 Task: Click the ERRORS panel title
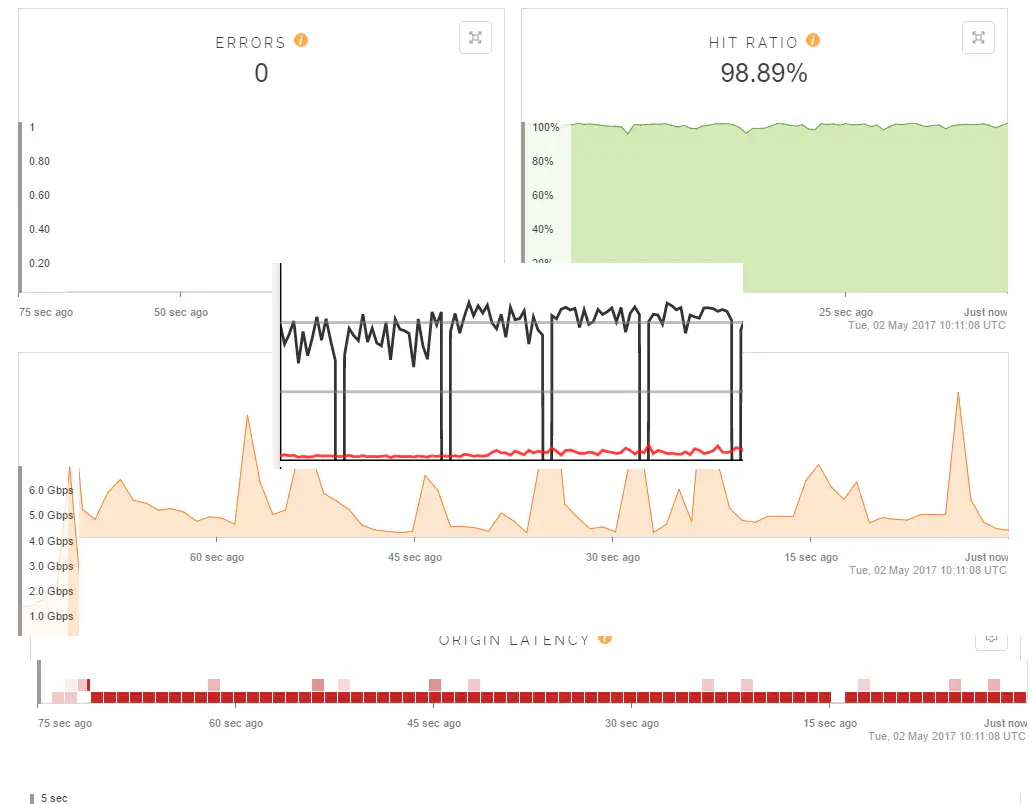(250, 43)
